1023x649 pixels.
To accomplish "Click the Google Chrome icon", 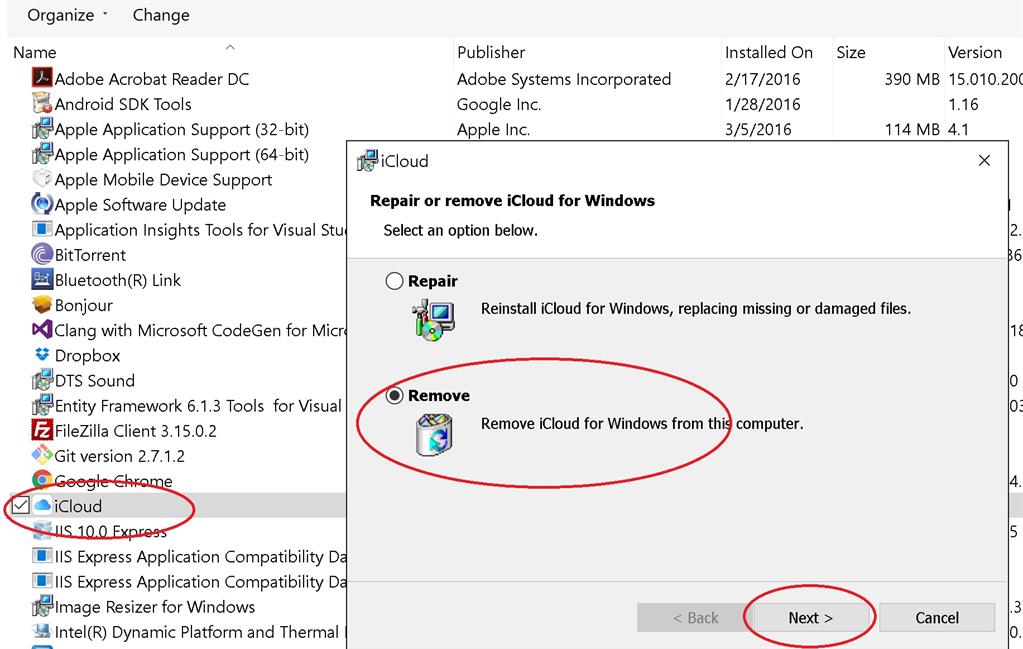I will [x=42, y=481].
